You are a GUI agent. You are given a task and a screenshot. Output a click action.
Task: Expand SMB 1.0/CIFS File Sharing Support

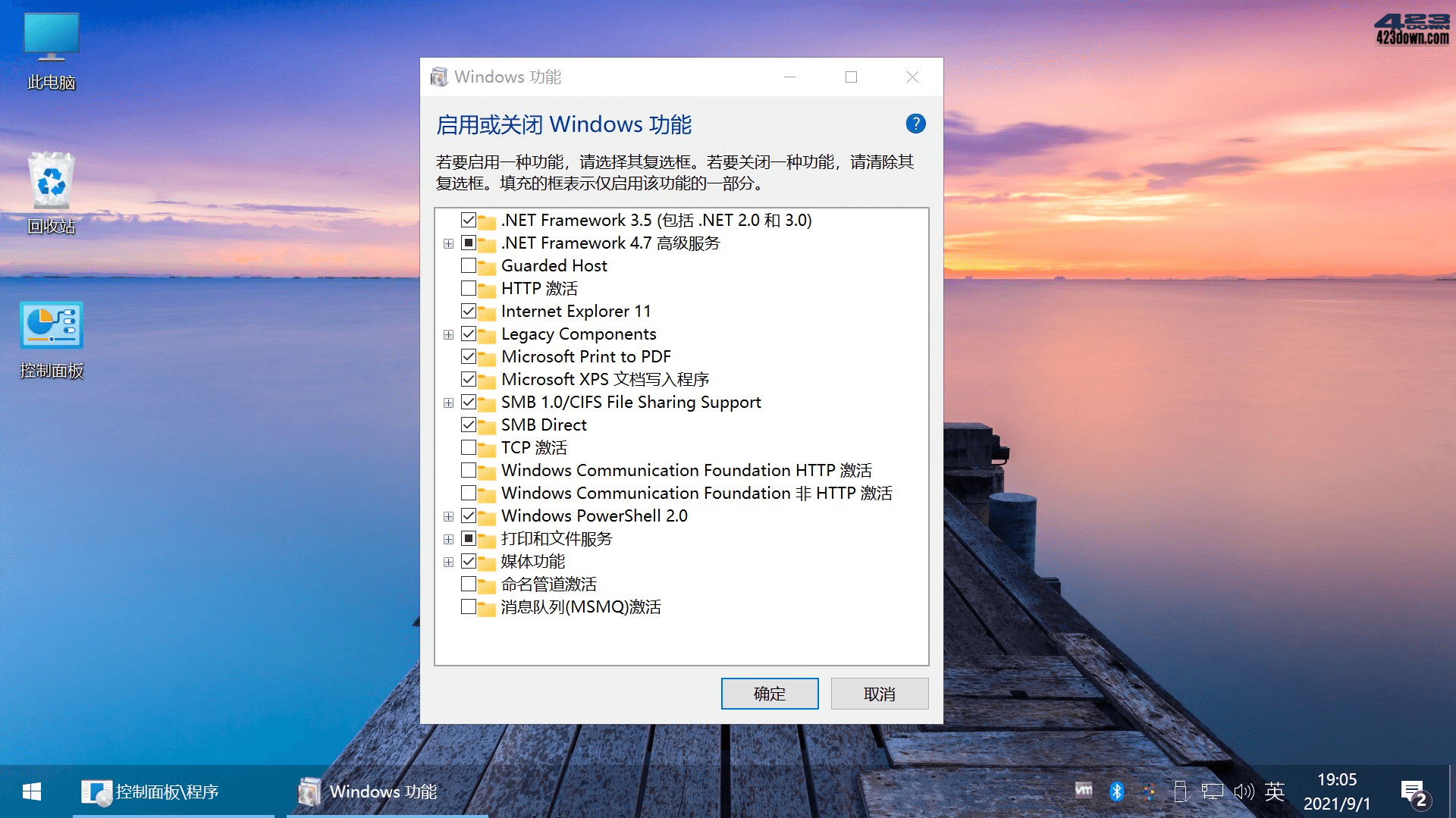(x=448, y=402)
